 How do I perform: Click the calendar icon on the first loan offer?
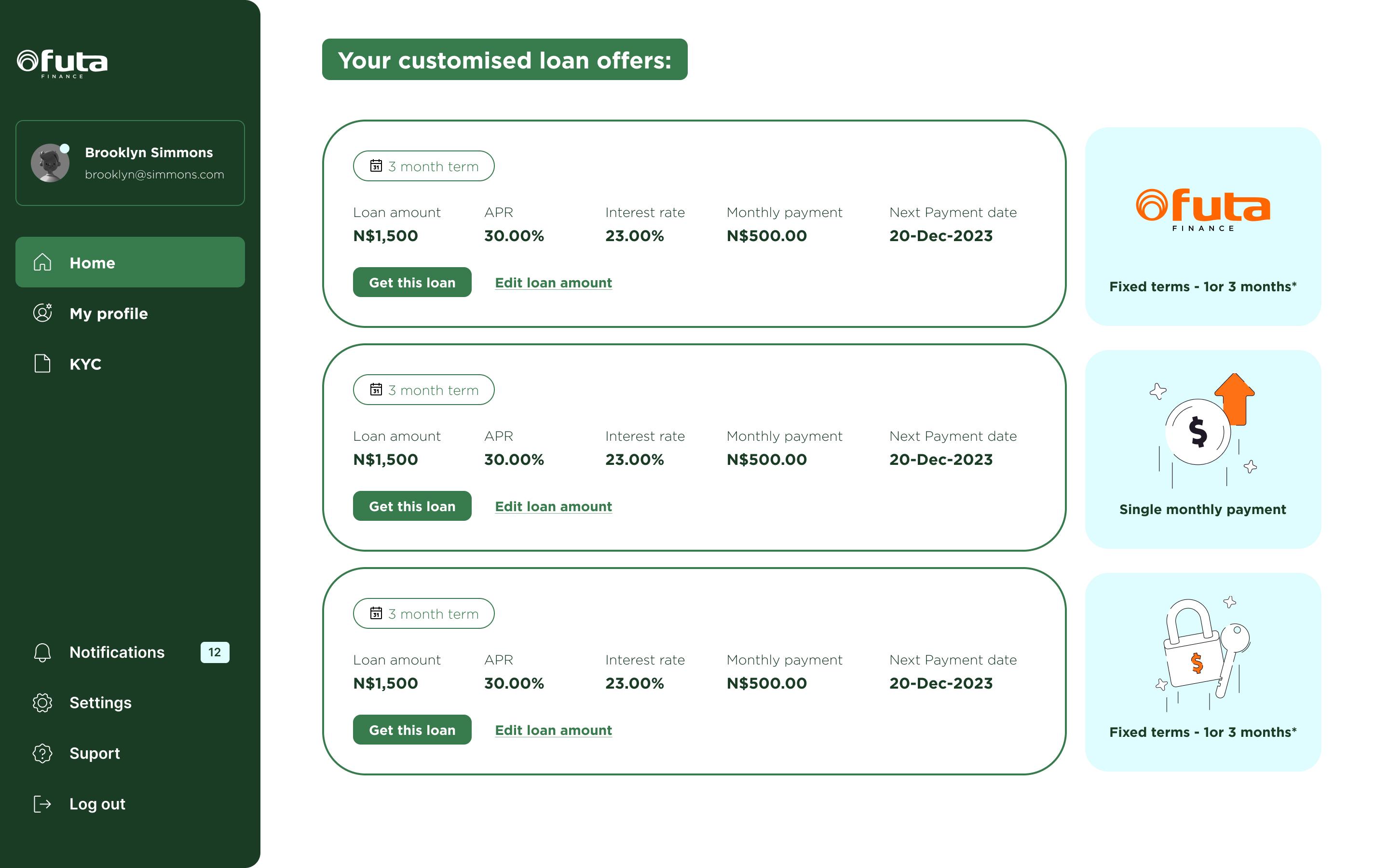click(376, 166)
